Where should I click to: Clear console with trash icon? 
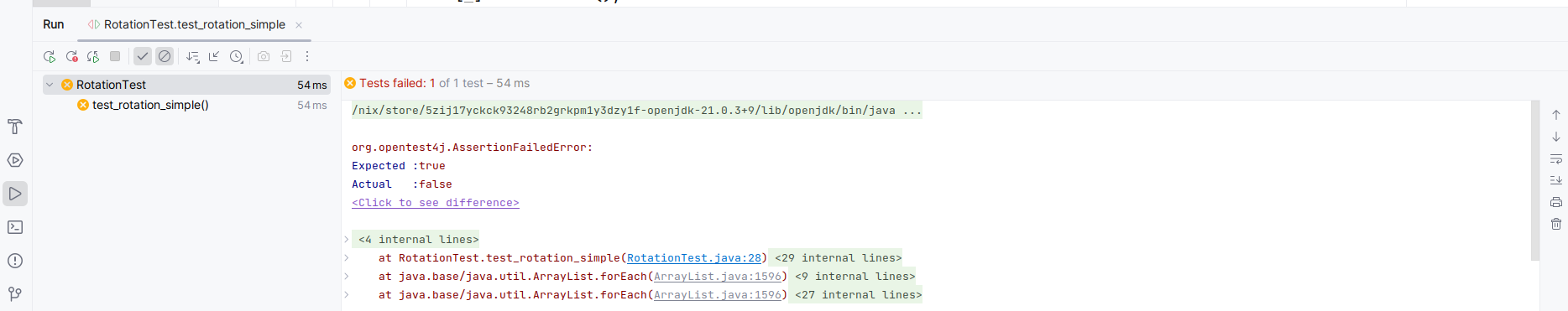1555,224
